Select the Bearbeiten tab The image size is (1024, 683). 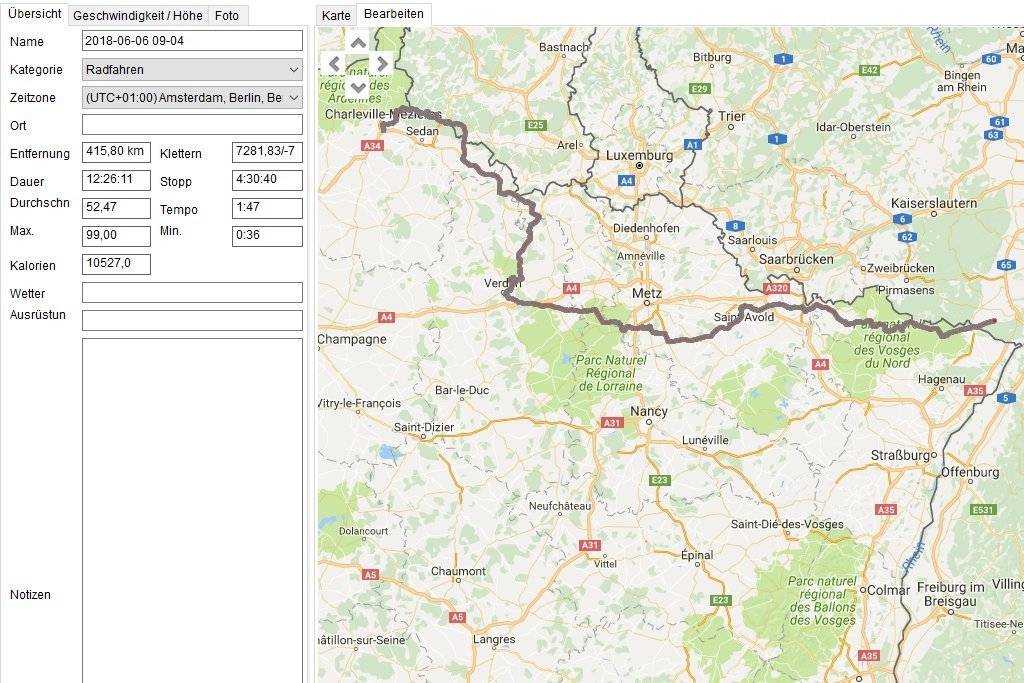(393, 14)
